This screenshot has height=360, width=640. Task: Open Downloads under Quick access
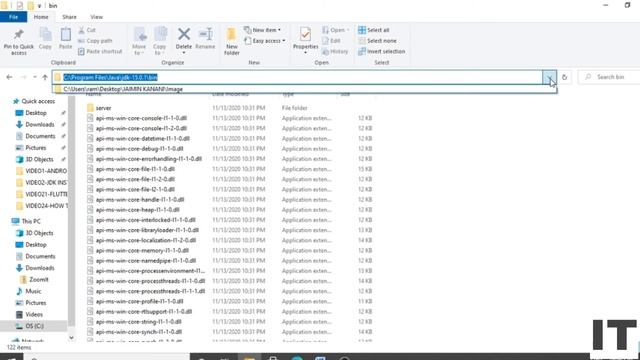tap(40, 124)
